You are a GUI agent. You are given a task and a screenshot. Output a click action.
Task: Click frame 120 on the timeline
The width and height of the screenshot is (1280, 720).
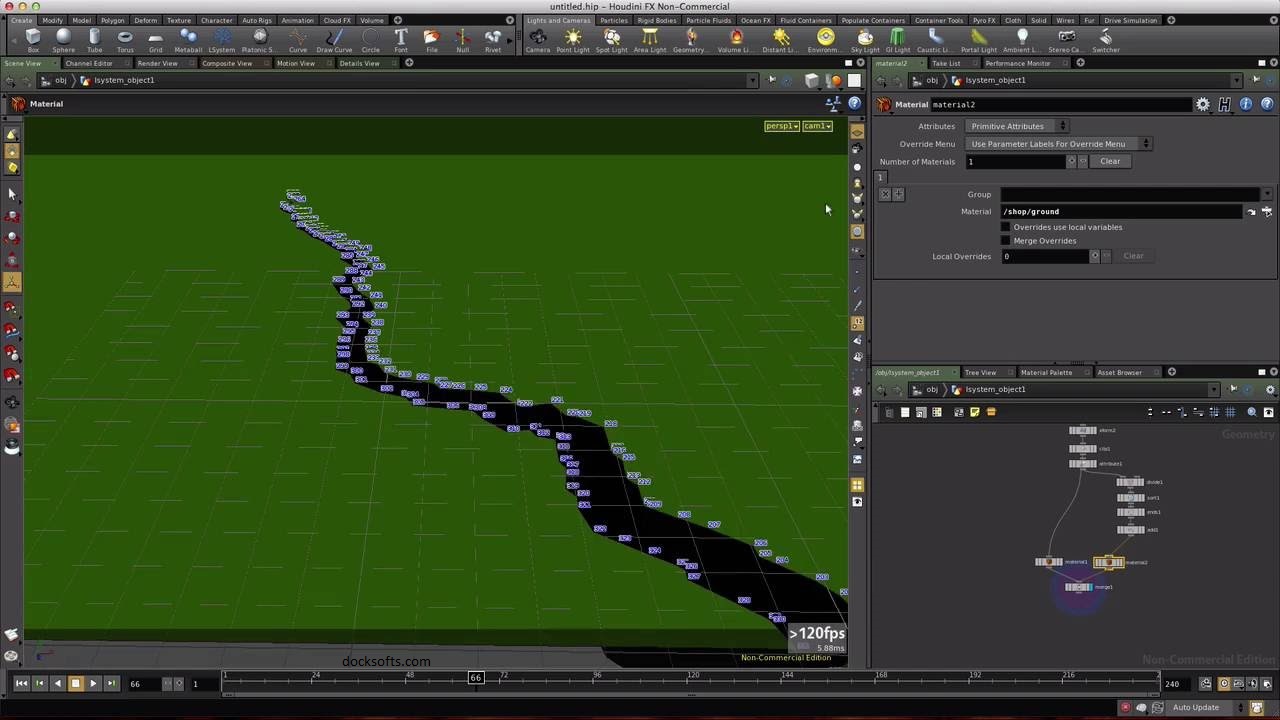(x=692, y=677)
